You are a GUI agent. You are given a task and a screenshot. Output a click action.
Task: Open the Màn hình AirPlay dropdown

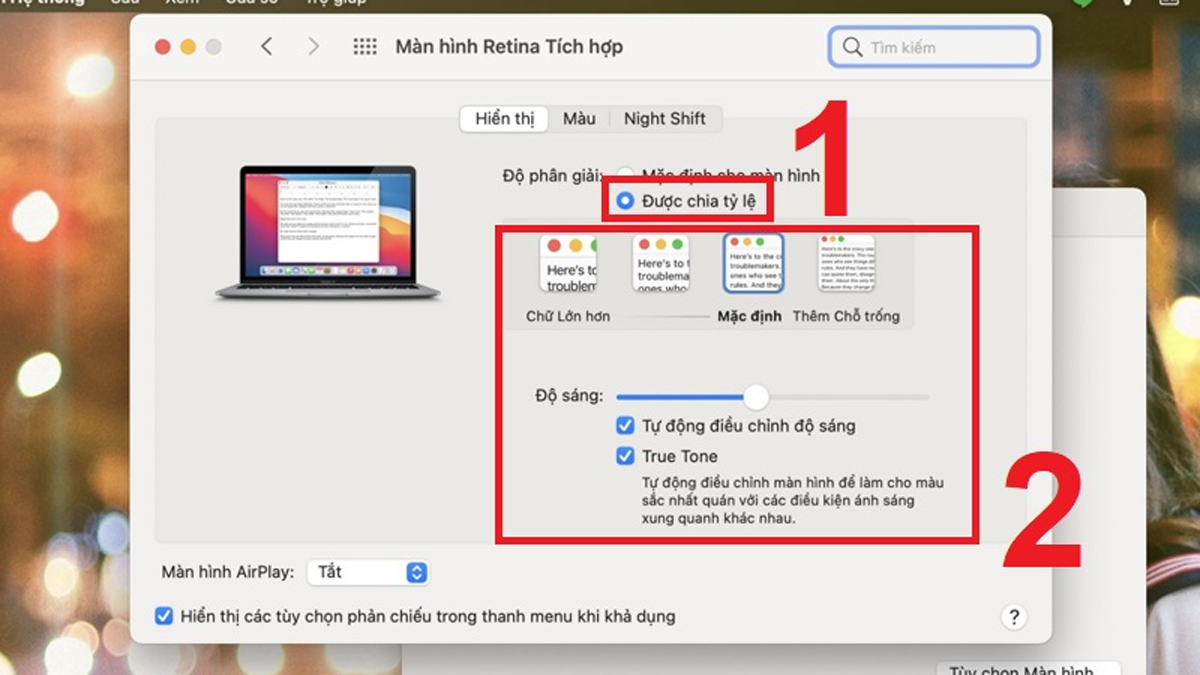coord(368,572)
